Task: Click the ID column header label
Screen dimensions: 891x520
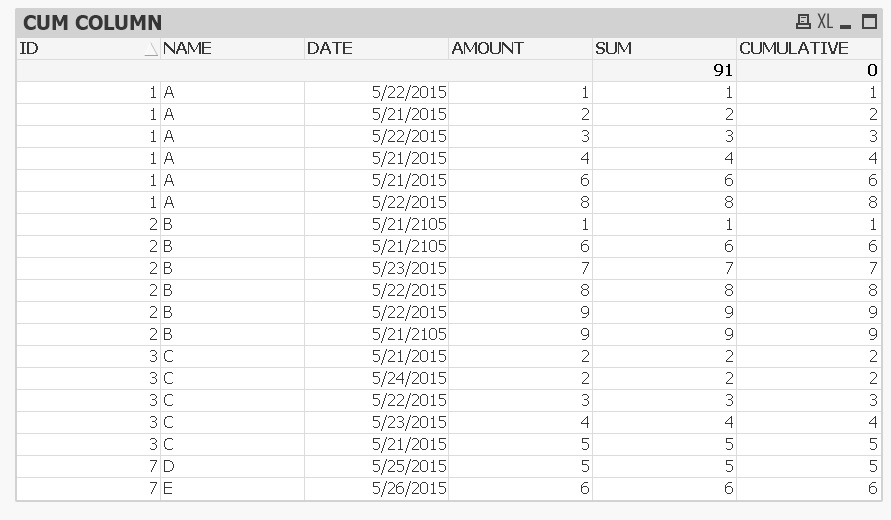Action: click(x=29, y=48)
